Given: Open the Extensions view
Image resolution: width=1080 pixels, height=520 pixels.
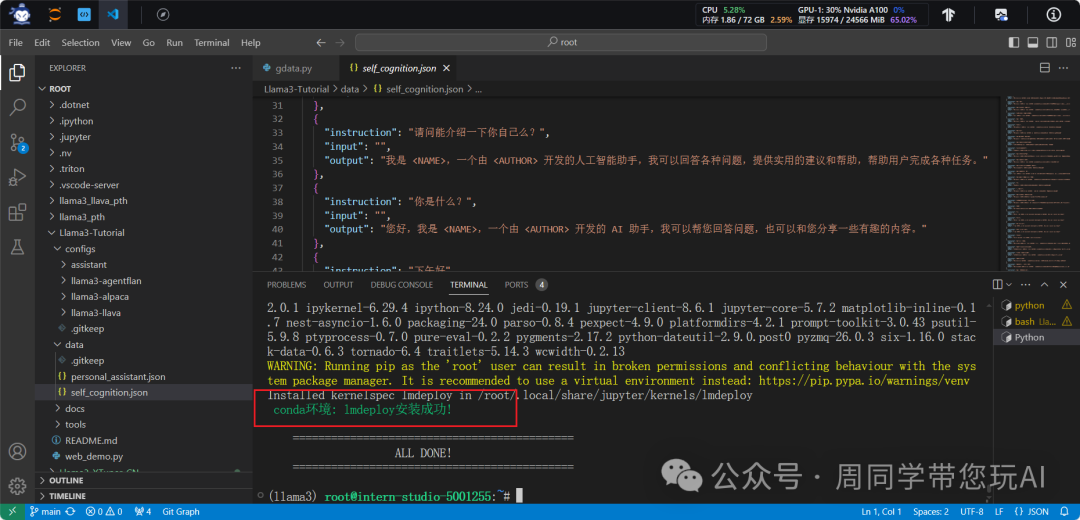Looking at the screenshot, I should [17, 213].
